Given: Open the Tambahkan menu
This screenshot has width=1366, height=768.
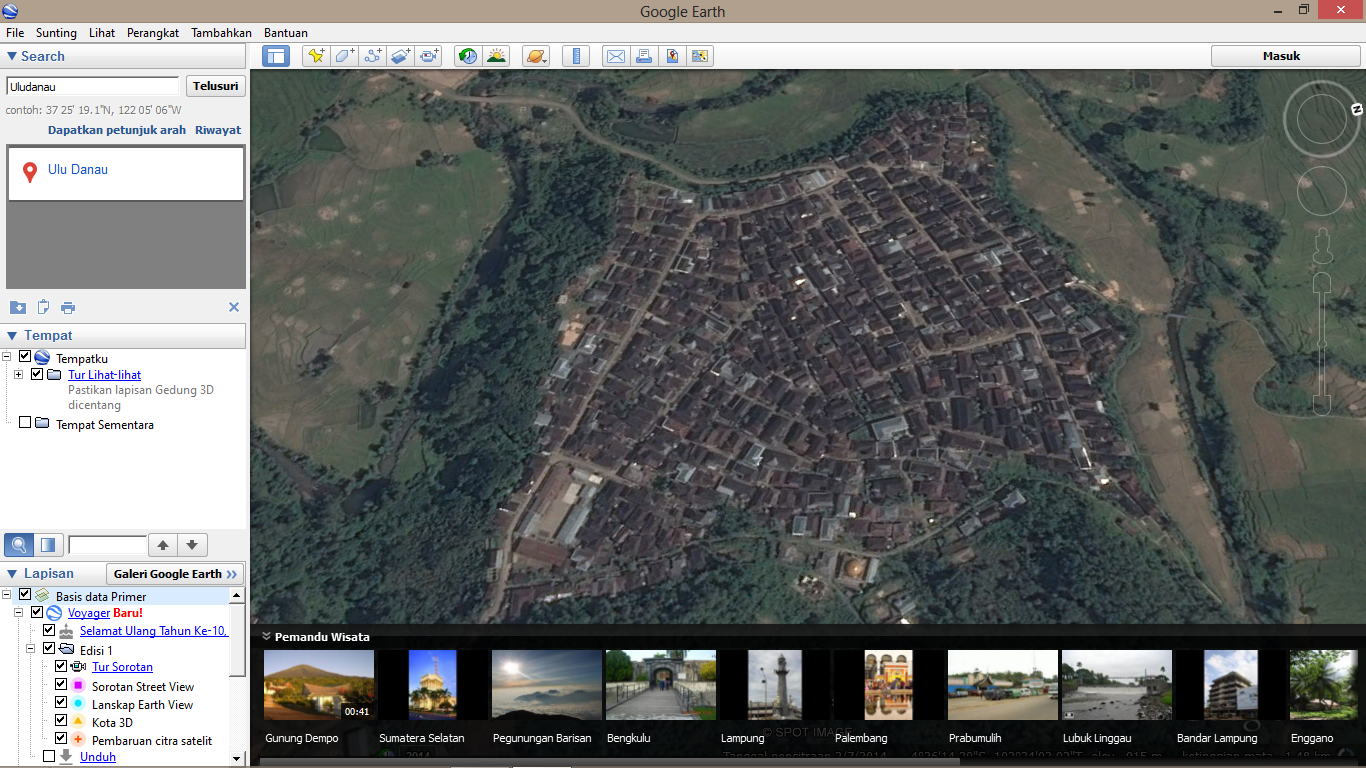Looking at the screenshot, I should pyautogui.click(x=221, y=33).
